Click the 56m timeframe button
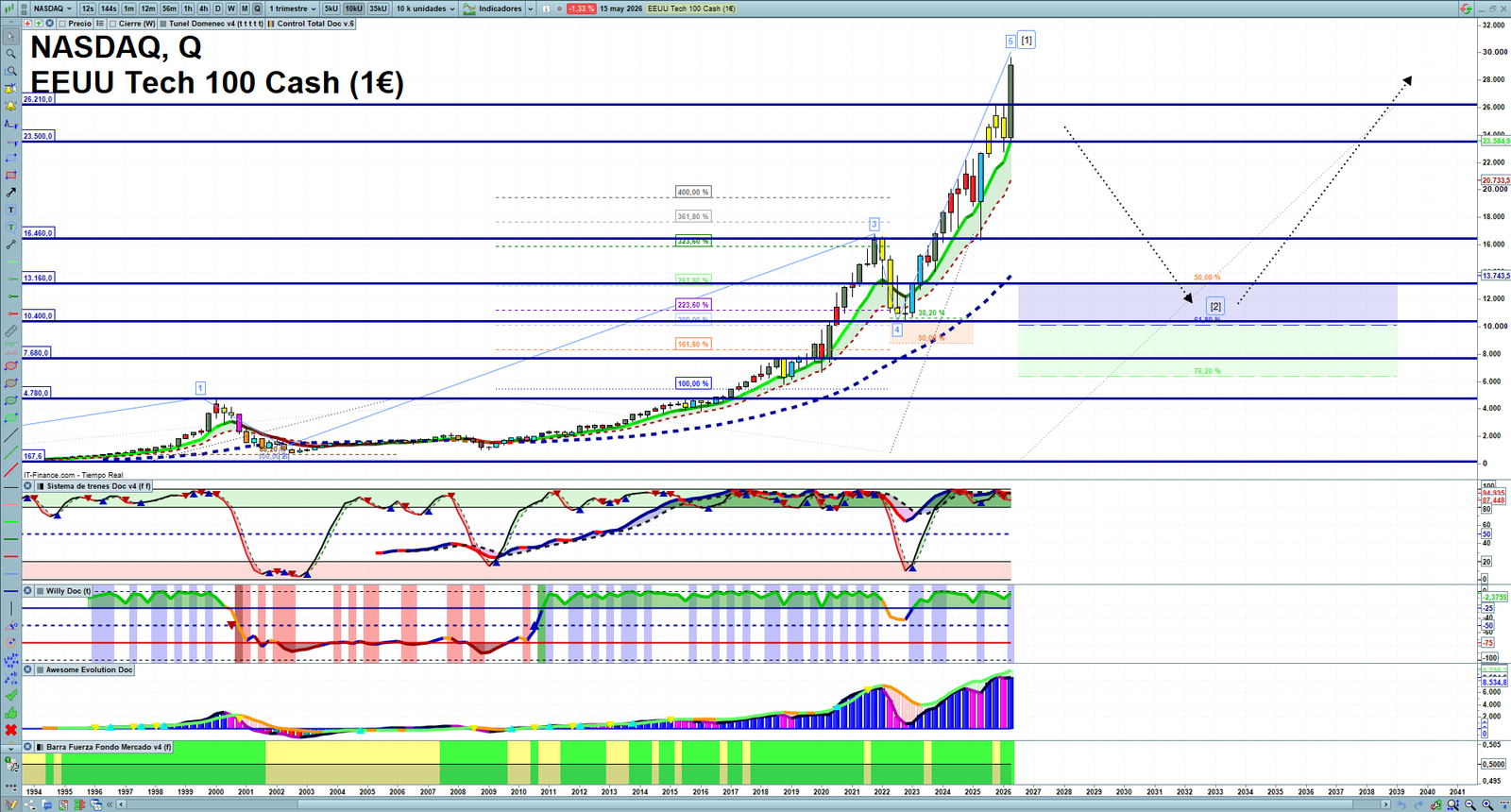 click(x=169, y=8)
